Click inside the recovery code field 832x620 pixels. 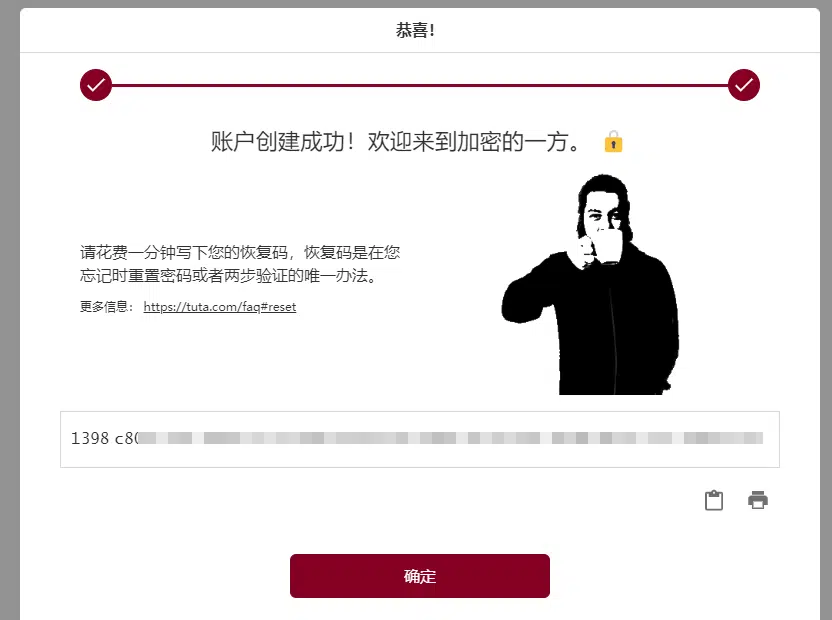420,440
